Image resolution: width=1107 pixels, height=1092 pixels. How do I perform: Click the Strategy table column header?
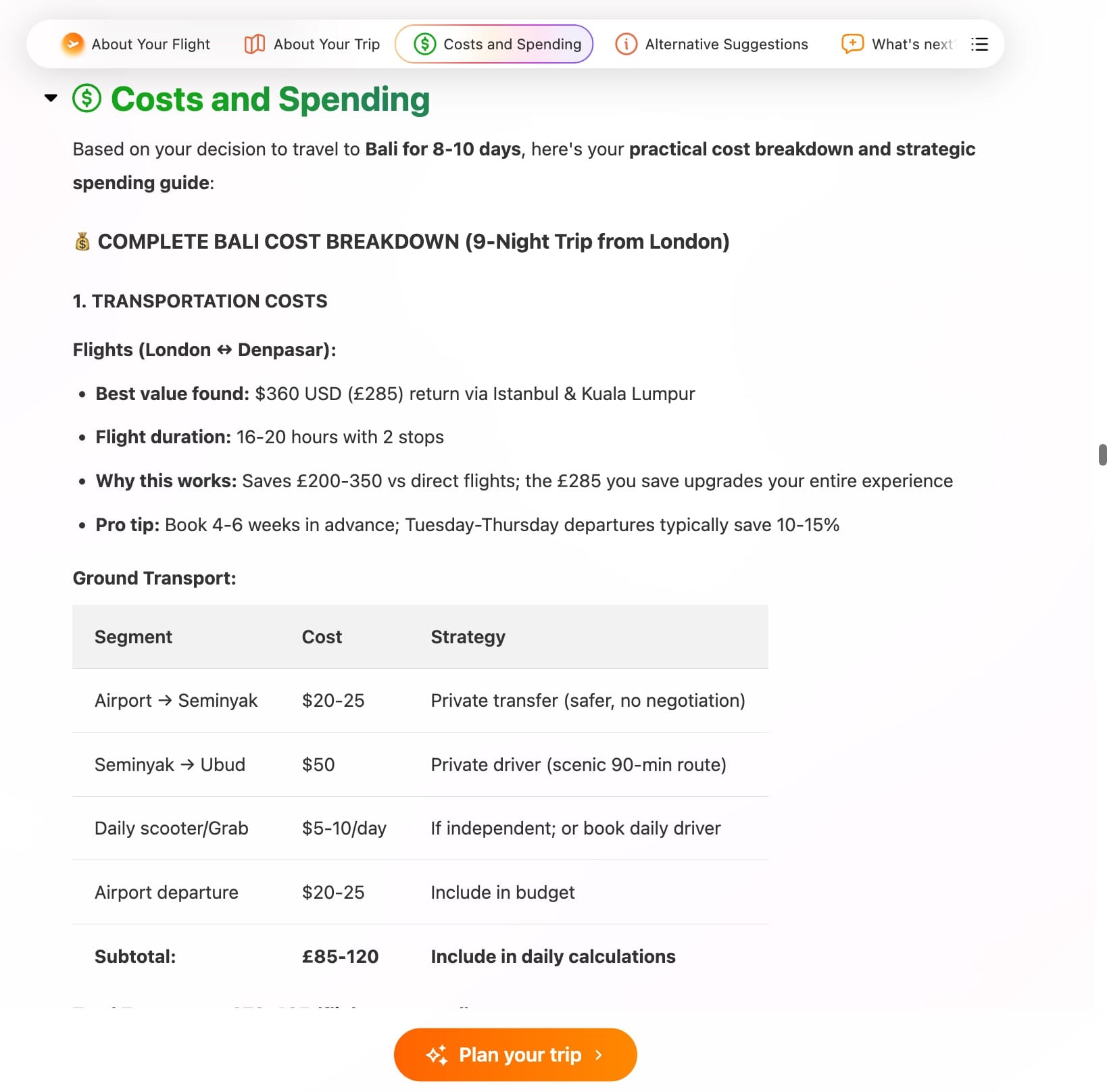point(468,637)
